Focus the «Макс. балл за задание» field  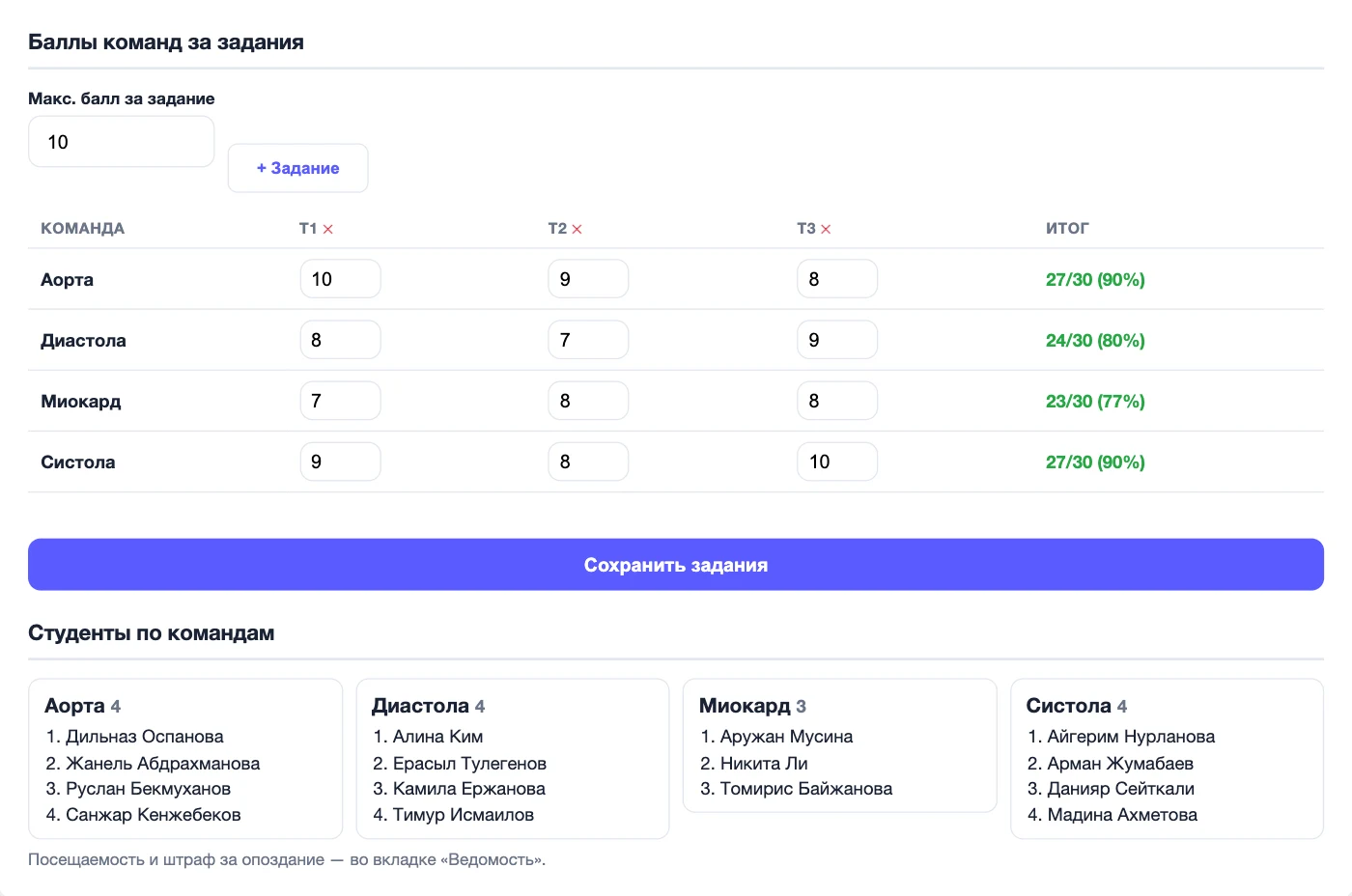pyautogui.click(x=122, y=142)
